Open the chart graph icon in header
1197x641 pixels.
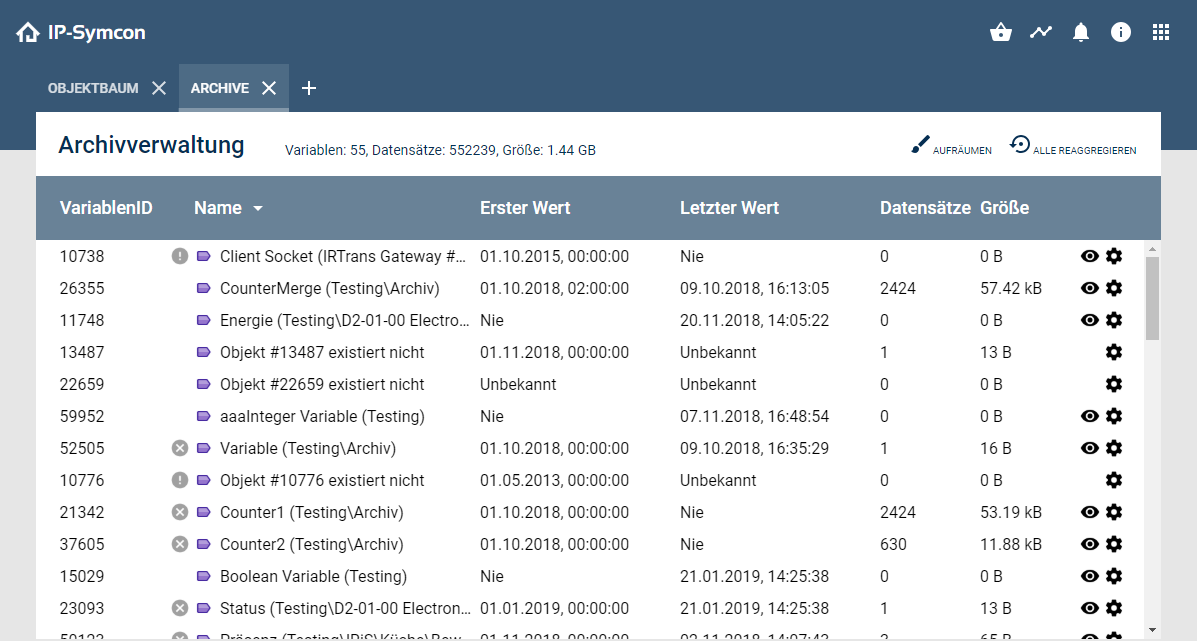click(x=1041, y=32)
